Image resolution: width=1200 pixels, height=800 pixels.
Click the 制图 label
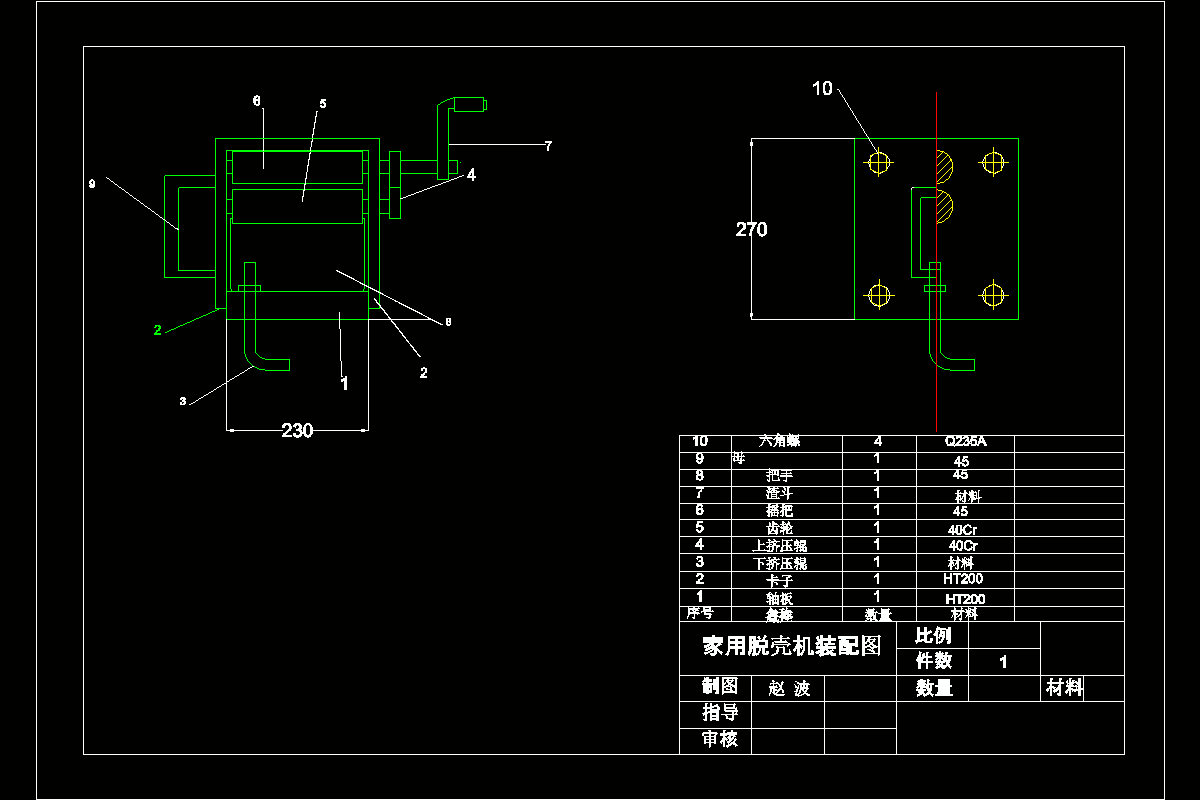[x=719, y=686]
